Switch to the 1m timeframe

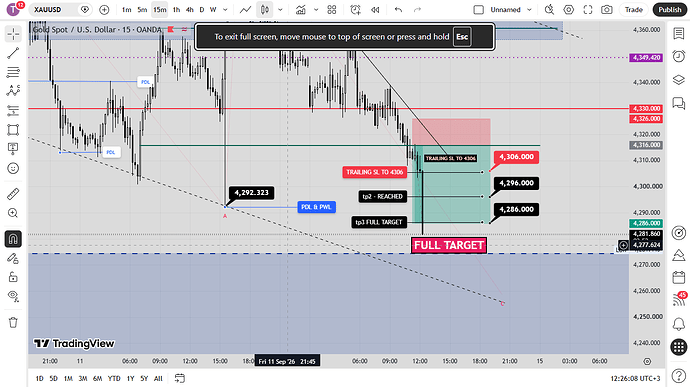pos(127,9)
